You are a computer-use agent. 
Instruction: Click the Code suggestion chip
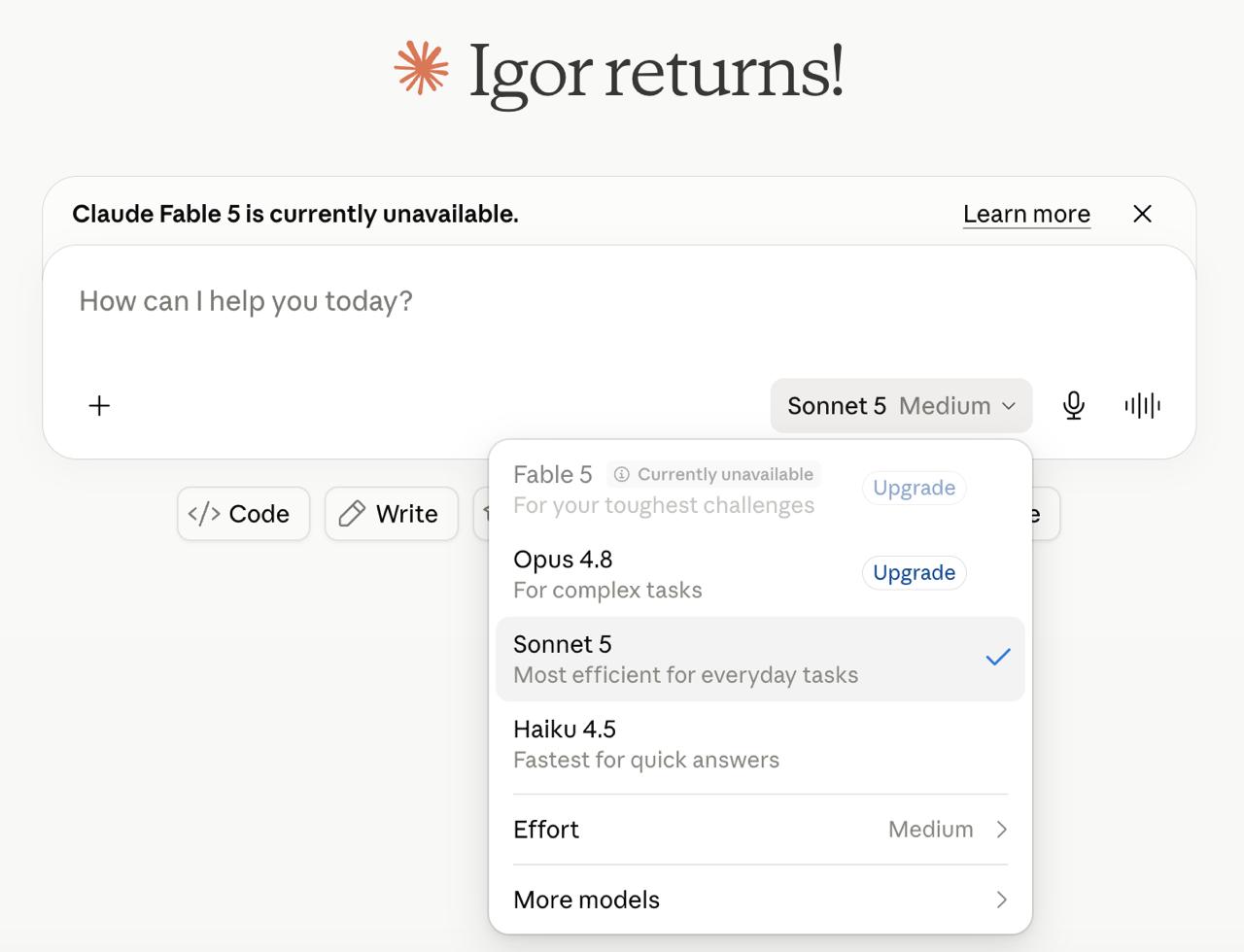tap(243, 514)
